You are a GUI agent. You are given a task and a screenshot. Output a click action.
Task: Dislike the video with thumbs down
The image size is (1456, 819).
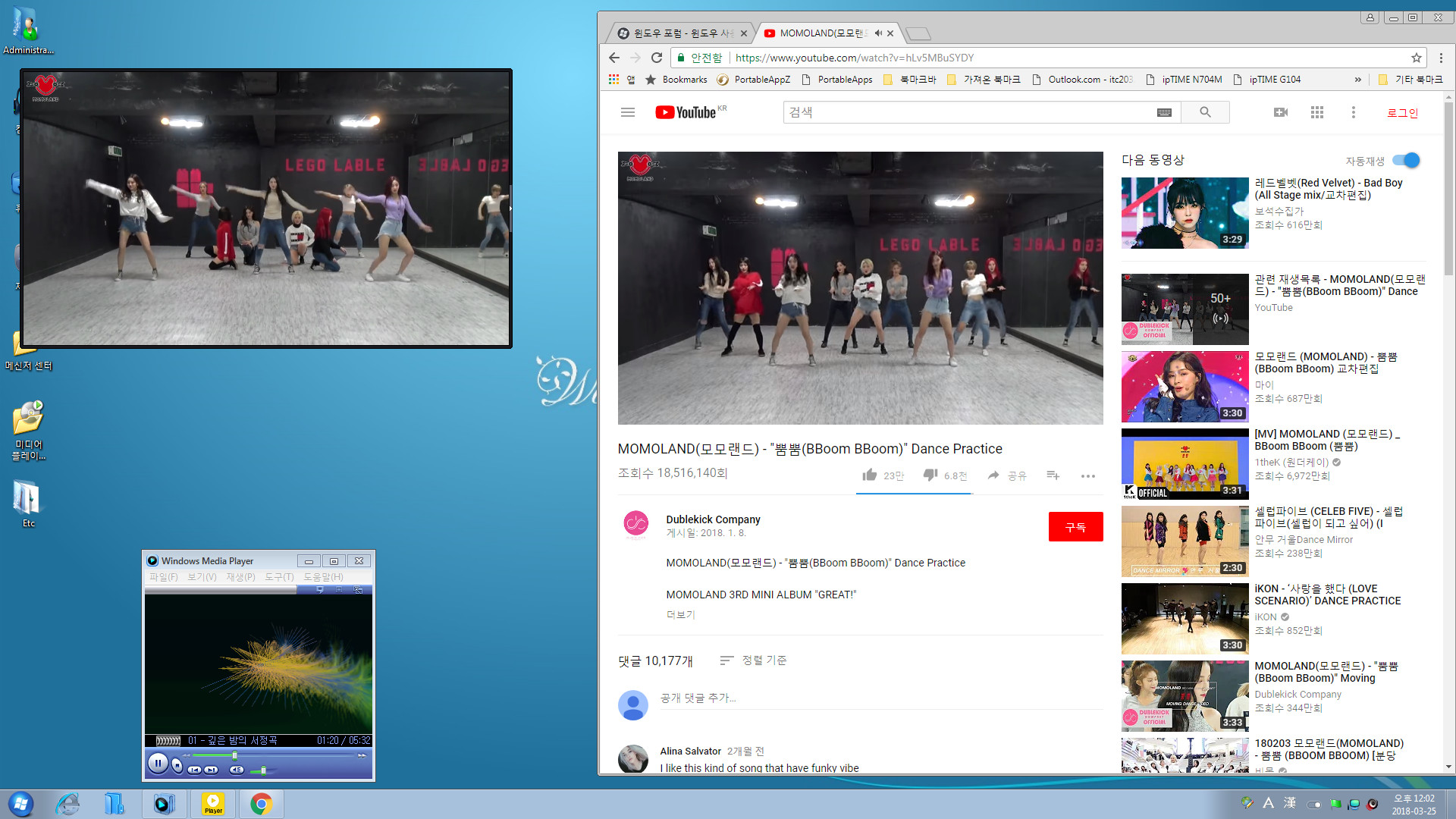coord(930,475)
